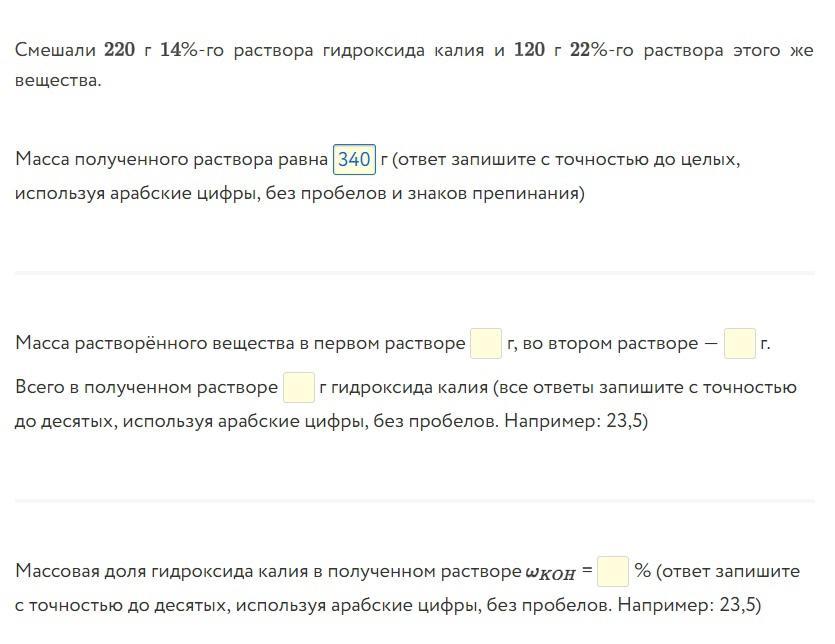Click the answer field containing 340
Viewport: 835px width, 644px height.
(x=354, y=160)
